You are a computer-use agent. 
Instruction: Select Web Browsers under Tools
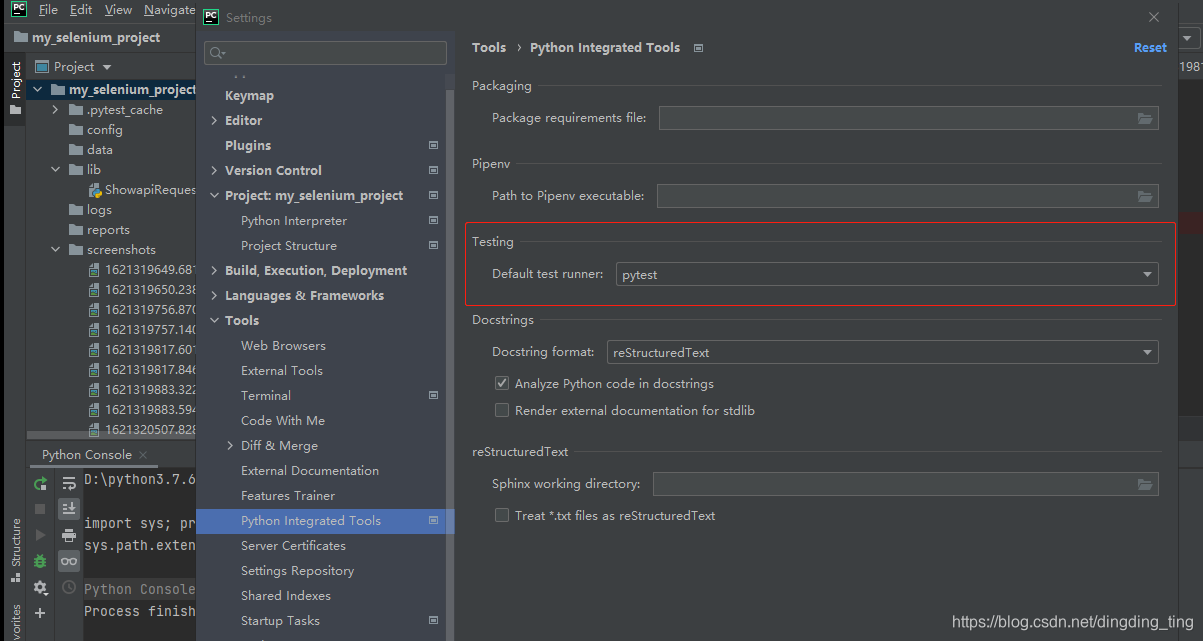click(x=283, y=345)
